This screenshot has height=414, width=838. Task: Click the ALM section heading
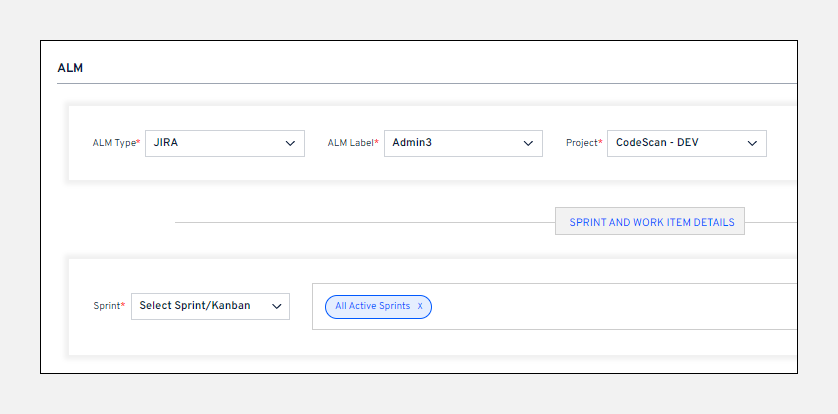(x=70, y=68)
